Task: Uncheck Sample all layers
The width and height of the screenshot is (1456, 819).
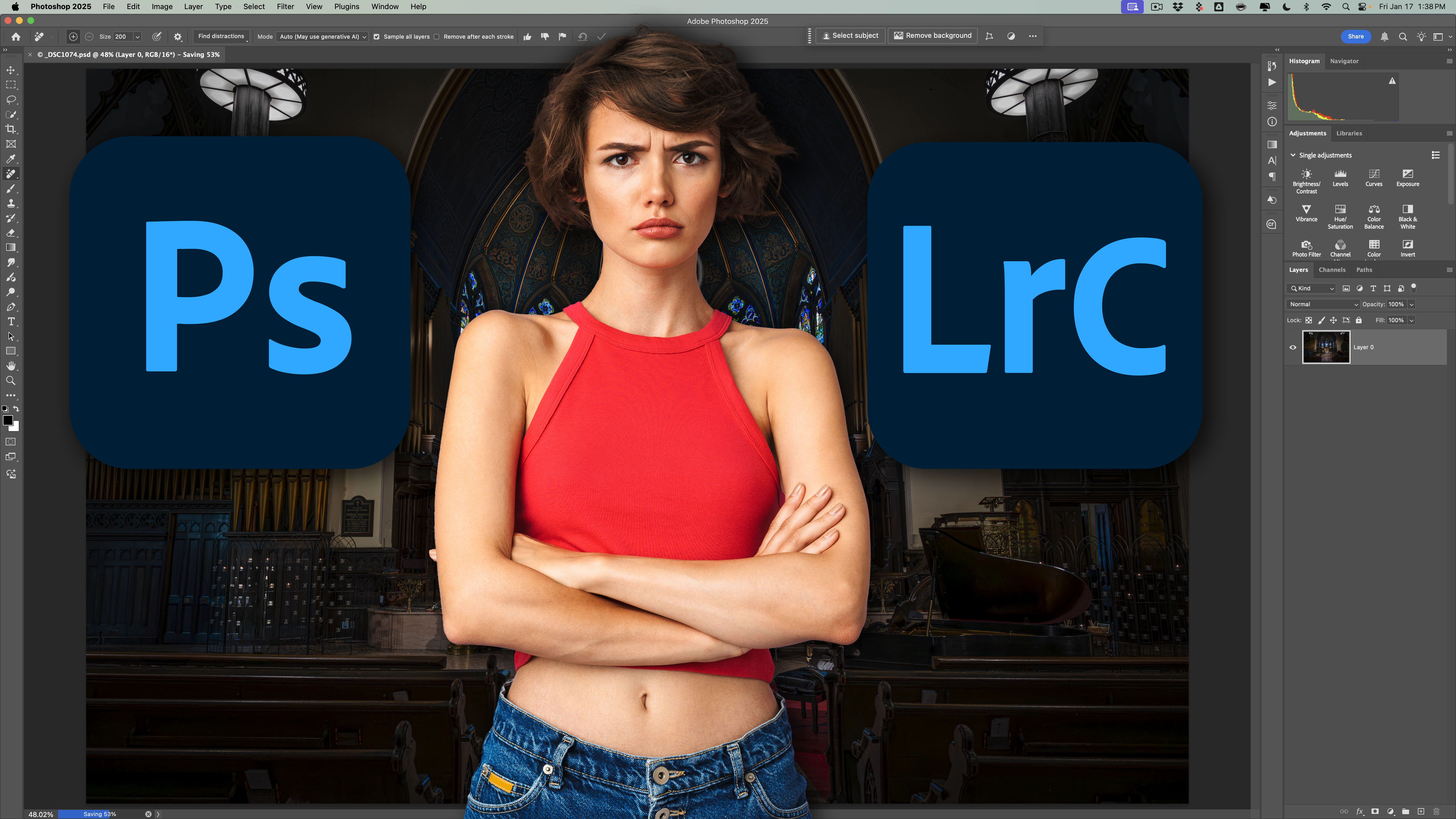Action: coord(377,37)
